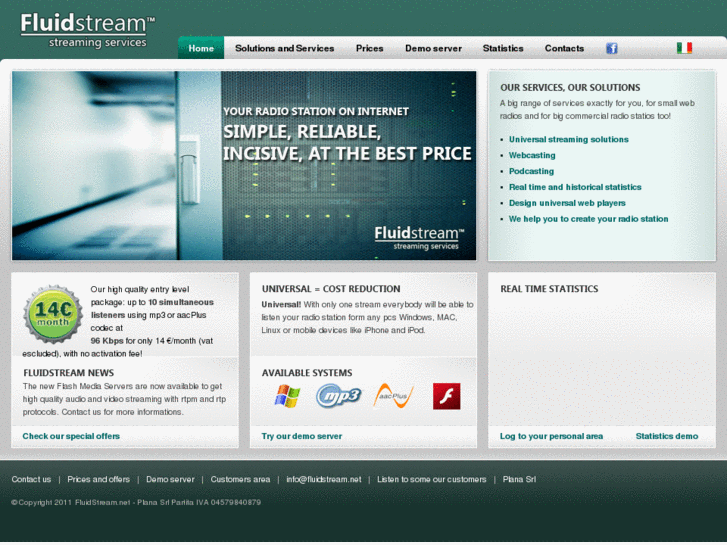
Task: Click Plana Srl footer link
Action: [x=519, y=479]
